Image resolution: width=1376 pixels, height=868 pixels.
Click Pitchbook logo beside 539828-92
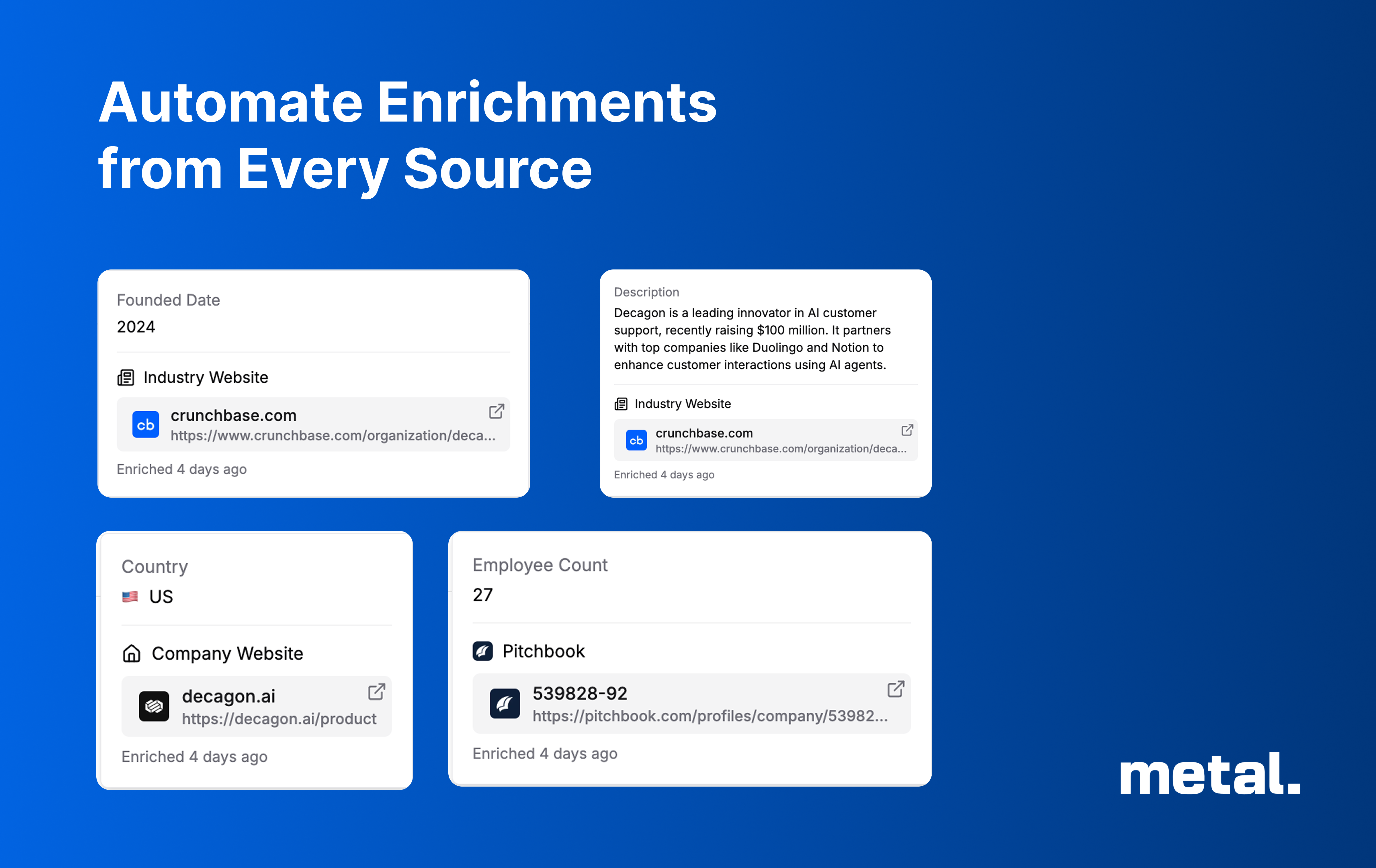point(505,703)
